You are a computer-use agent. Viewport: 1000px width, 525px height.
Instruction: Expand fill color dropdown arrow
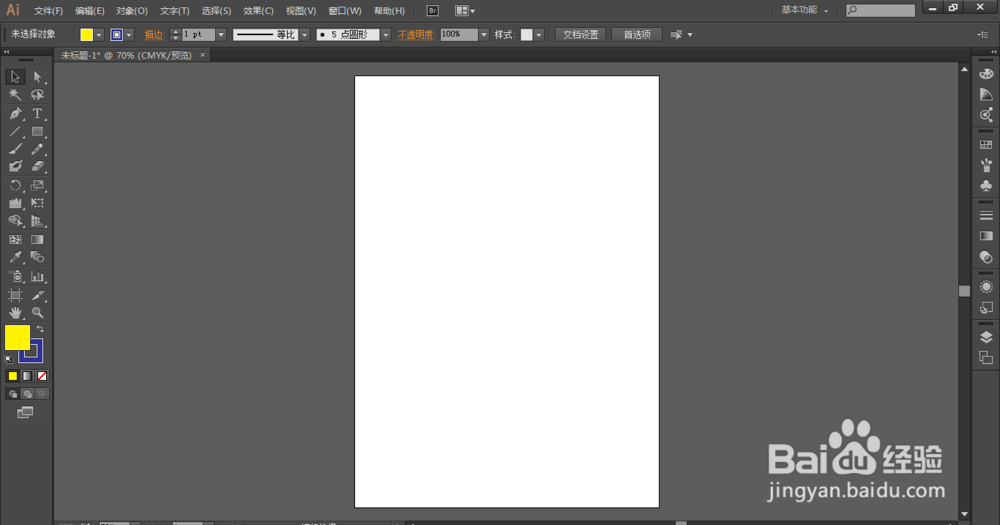pos(99,35)
